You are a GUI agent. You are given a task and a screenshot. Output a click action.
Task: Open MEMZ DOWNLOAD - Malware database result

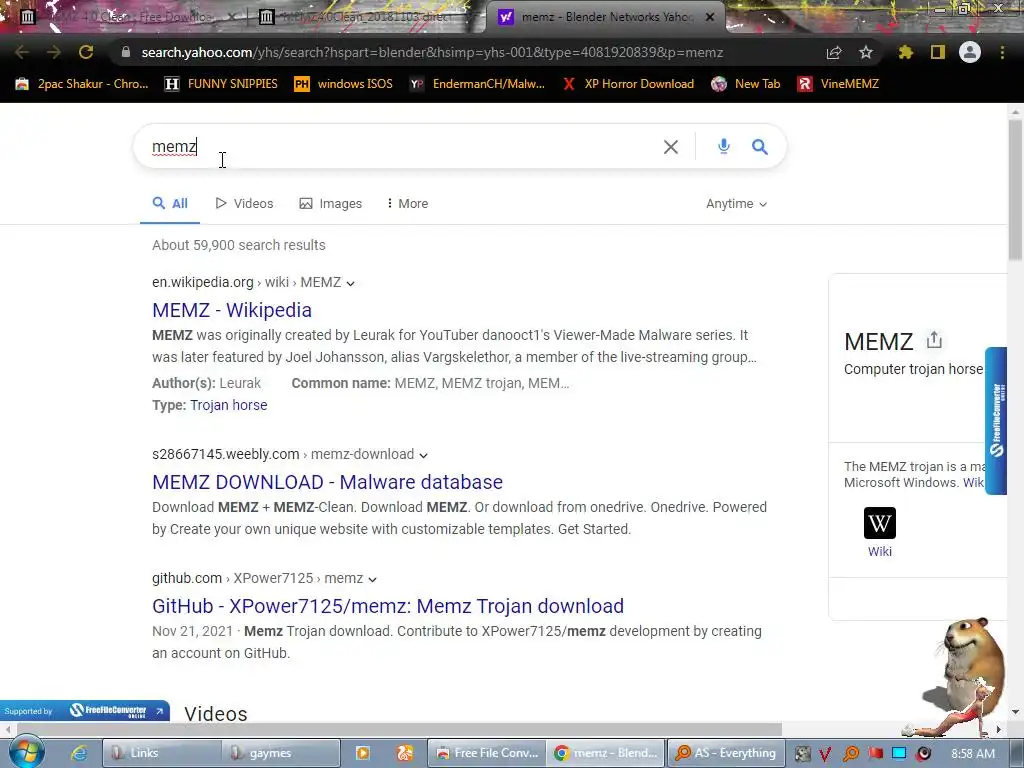327,482
